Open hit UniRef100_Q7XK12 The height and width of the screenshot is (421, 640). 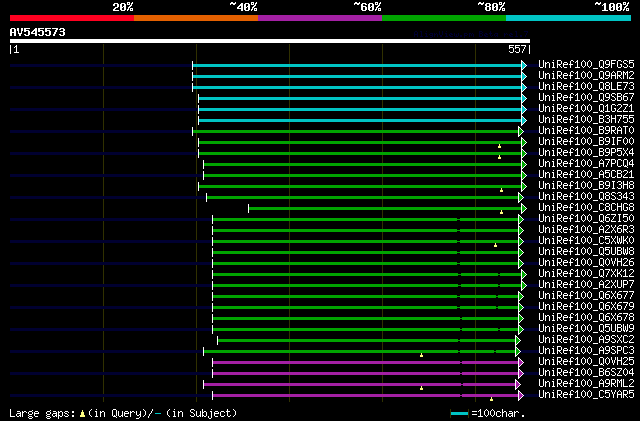(586, 274)
